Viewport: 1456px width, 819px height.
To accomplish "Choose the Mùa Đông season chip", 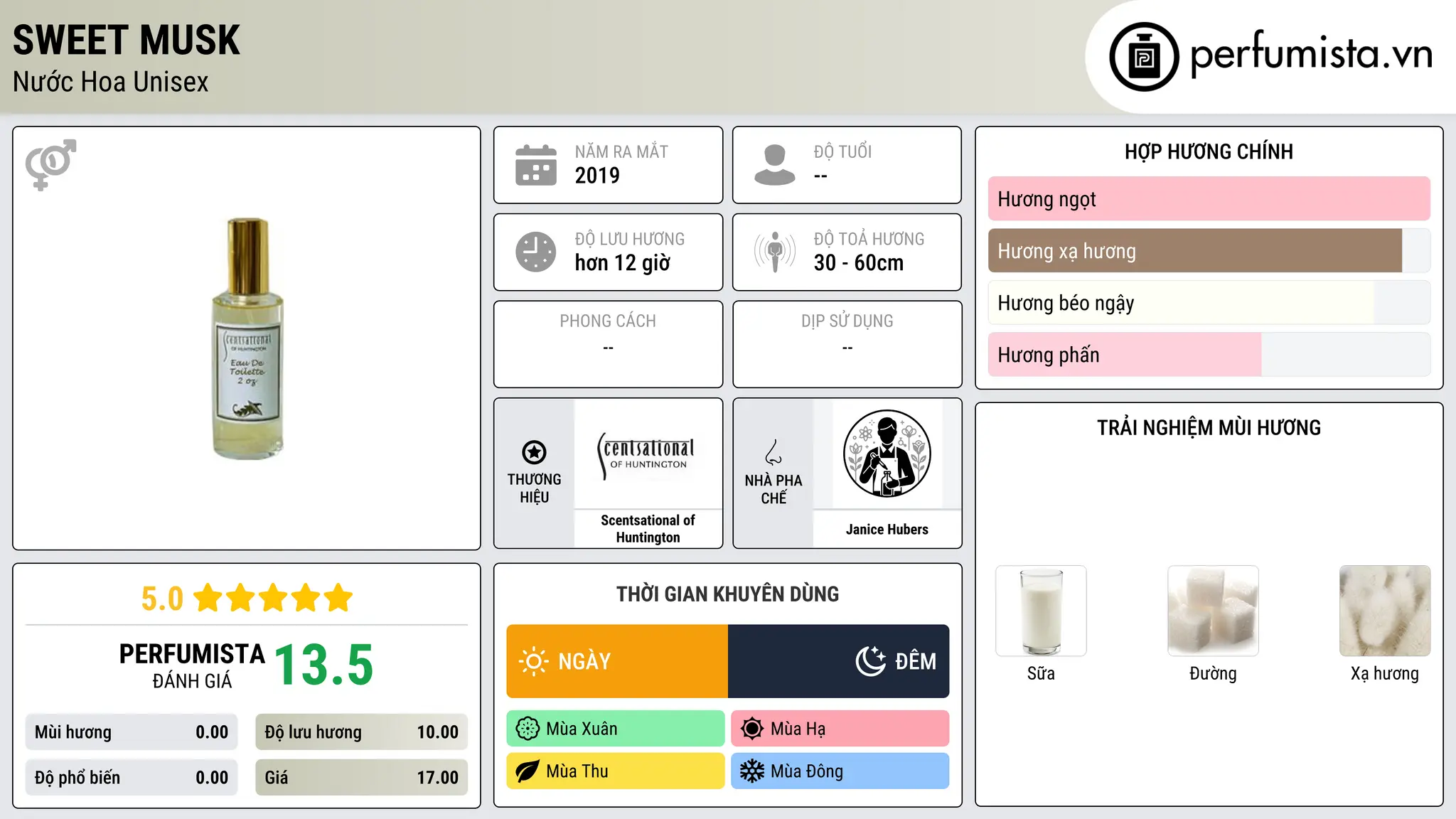I will [840, 771].
